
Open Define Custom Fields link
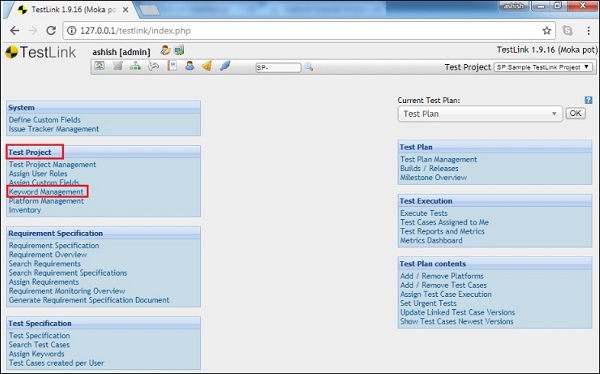(x=45, y=120)
